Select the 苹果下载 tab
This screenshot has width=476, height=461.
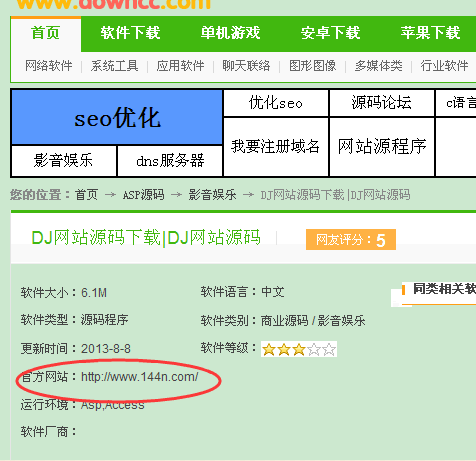point(430,33)
